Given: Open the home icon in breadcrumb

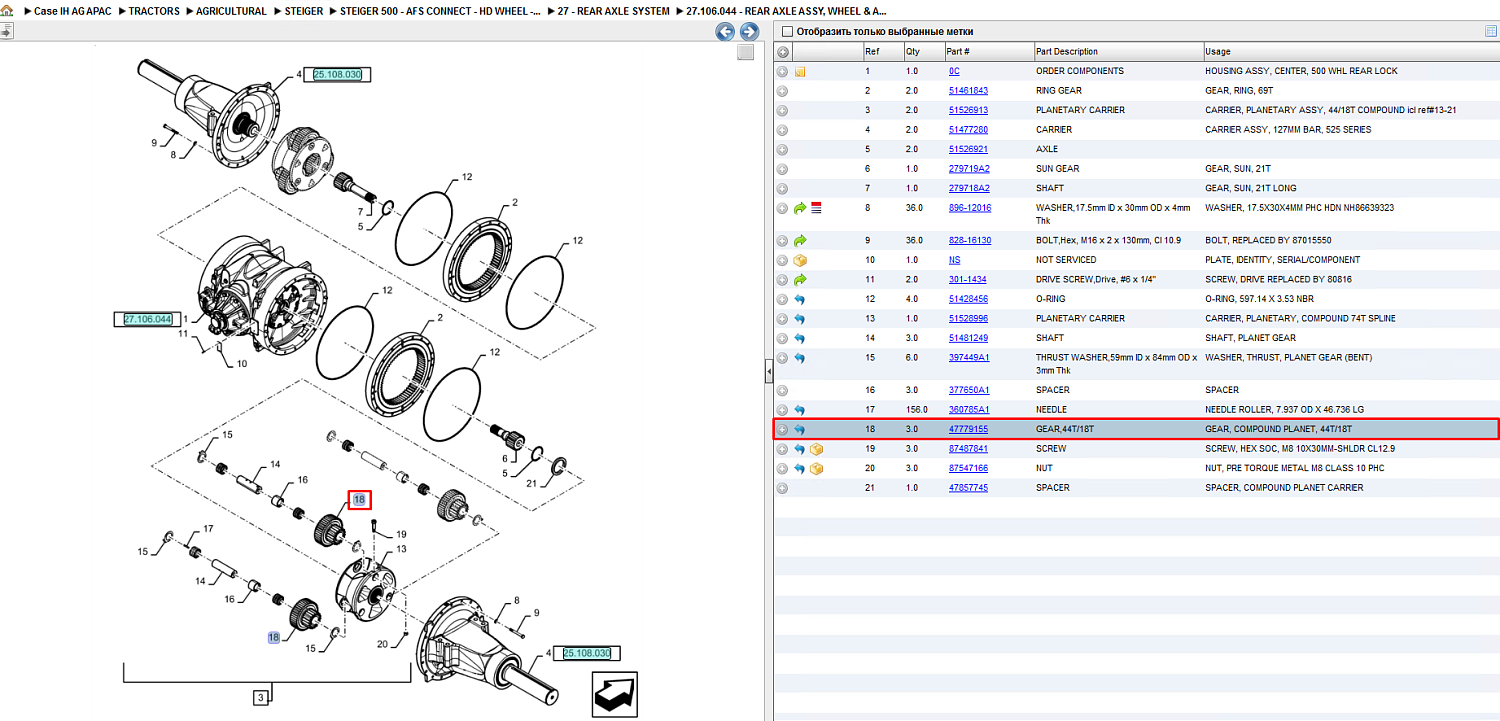Looking at the screenshot, I should pos(6,11).
